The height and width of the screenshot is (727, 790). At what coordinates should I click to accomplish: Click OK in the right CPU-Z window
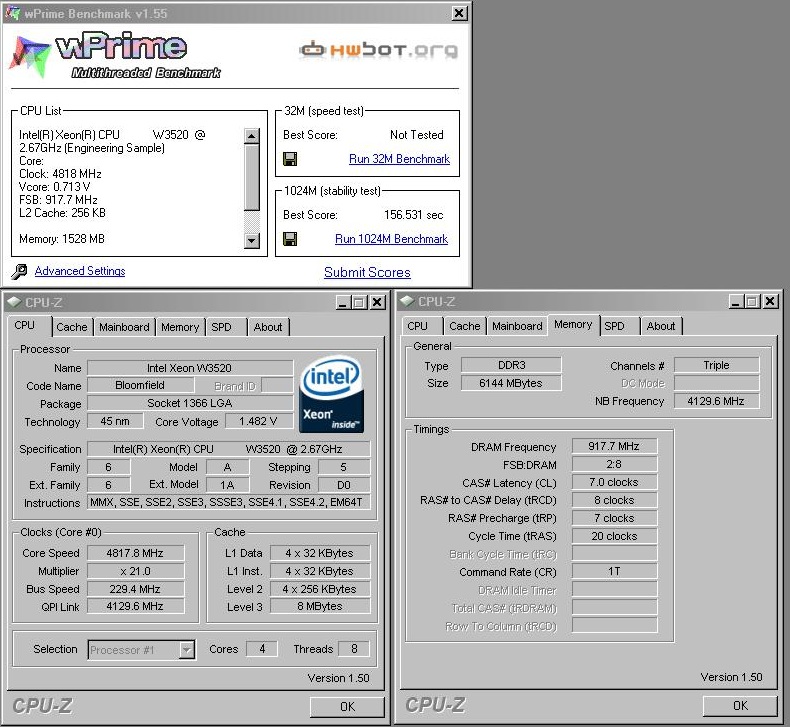point(740,705)
